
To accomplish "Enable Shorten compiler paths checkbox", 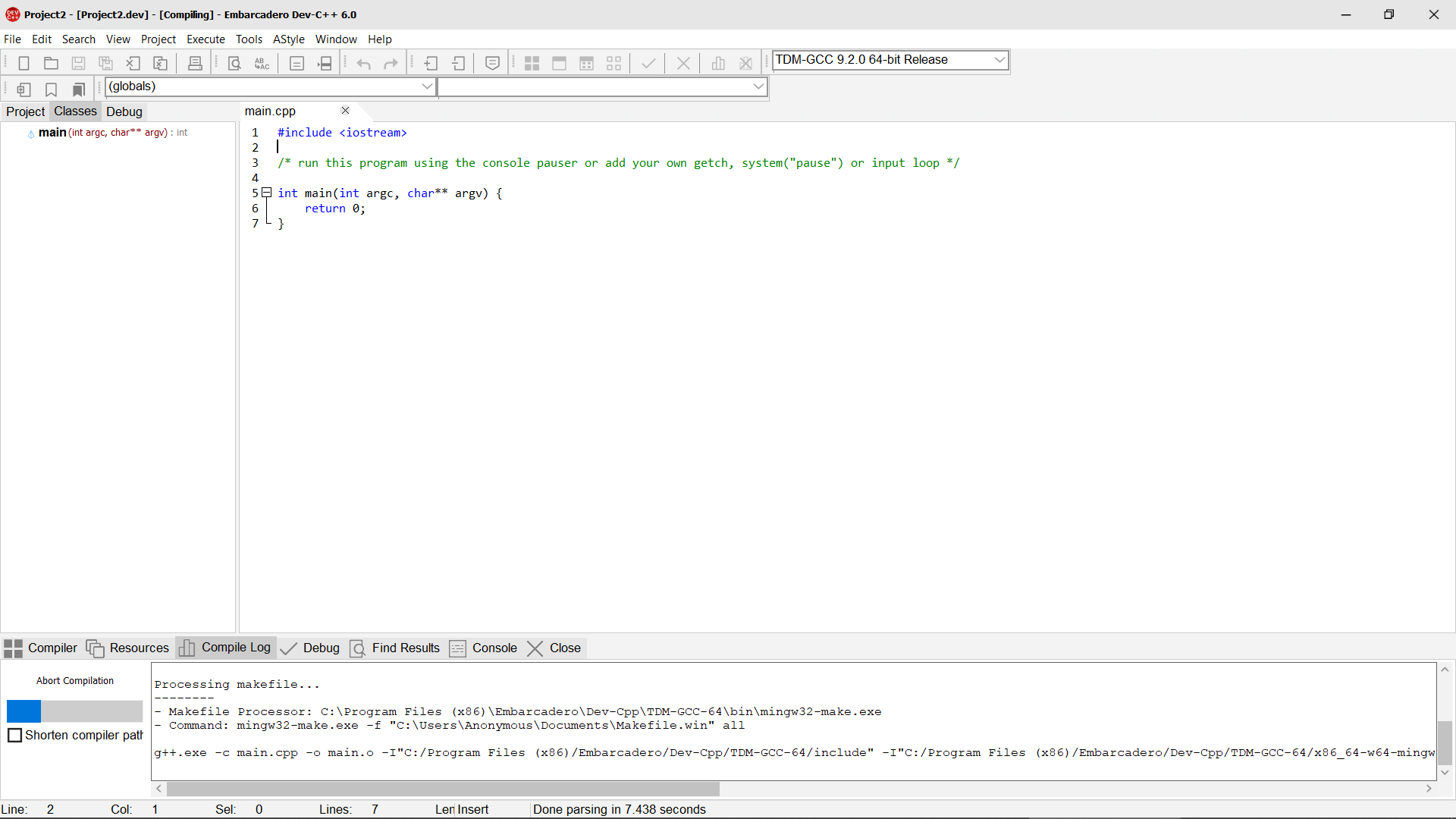I will coord(14,736).
